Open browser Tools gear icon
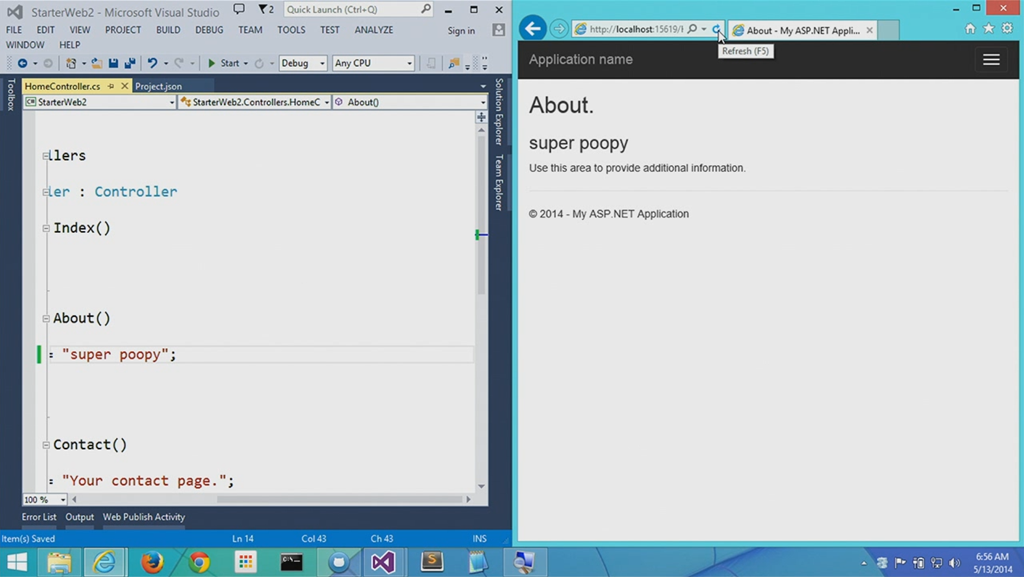The width and height of the screenshot is (1024, 577). 1007,28
